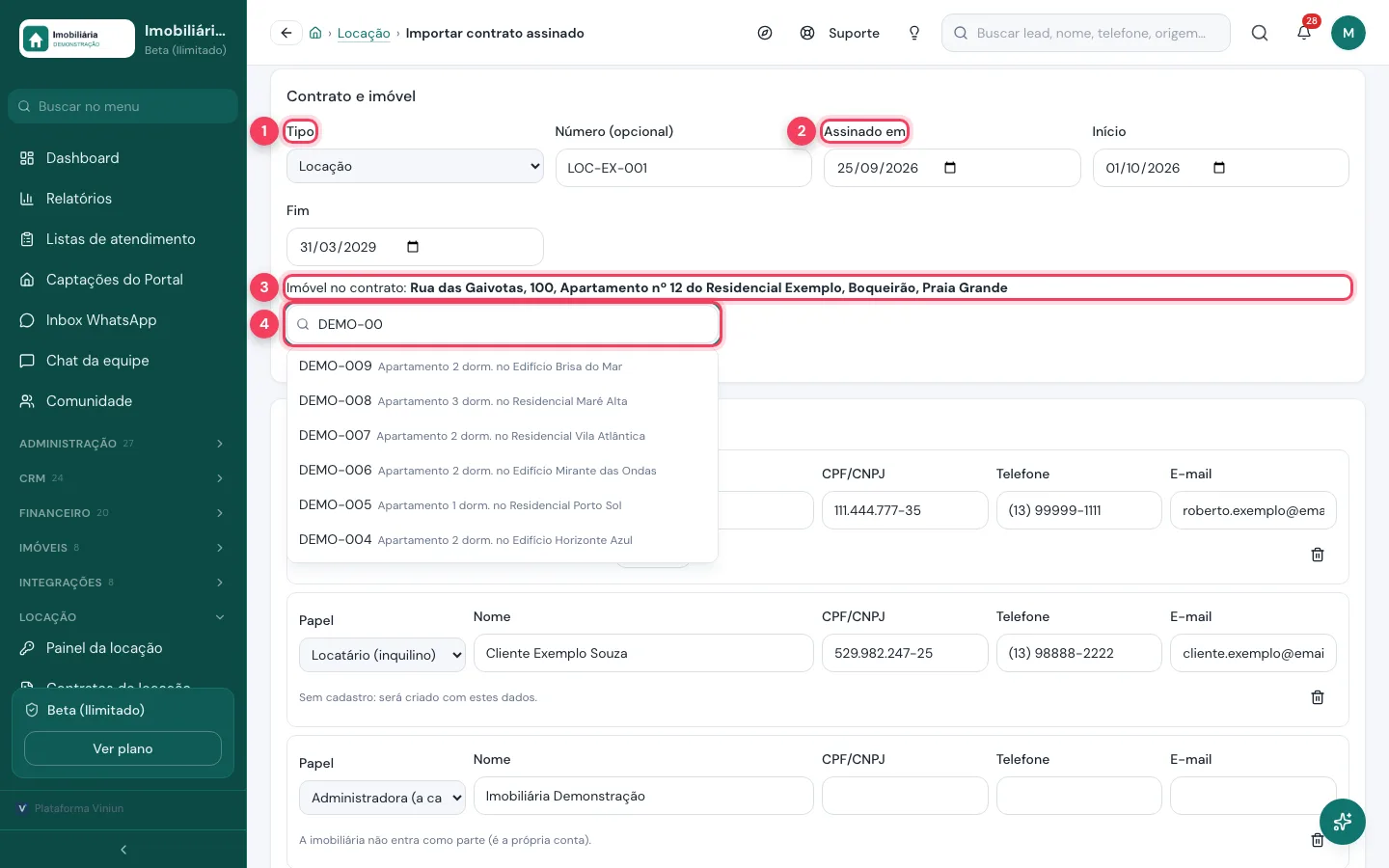
Task: Open Painel da locação
Action: click(x=123, y=648)
